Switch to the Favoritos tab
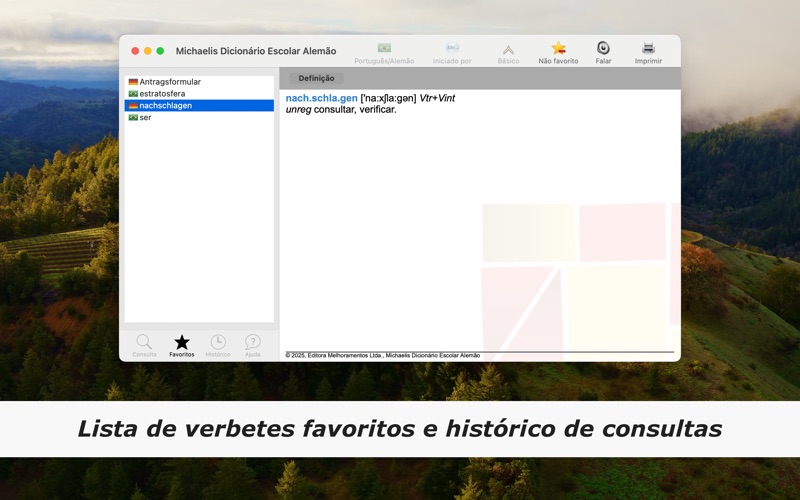800x500 pixels. click(x=182, y=345)
